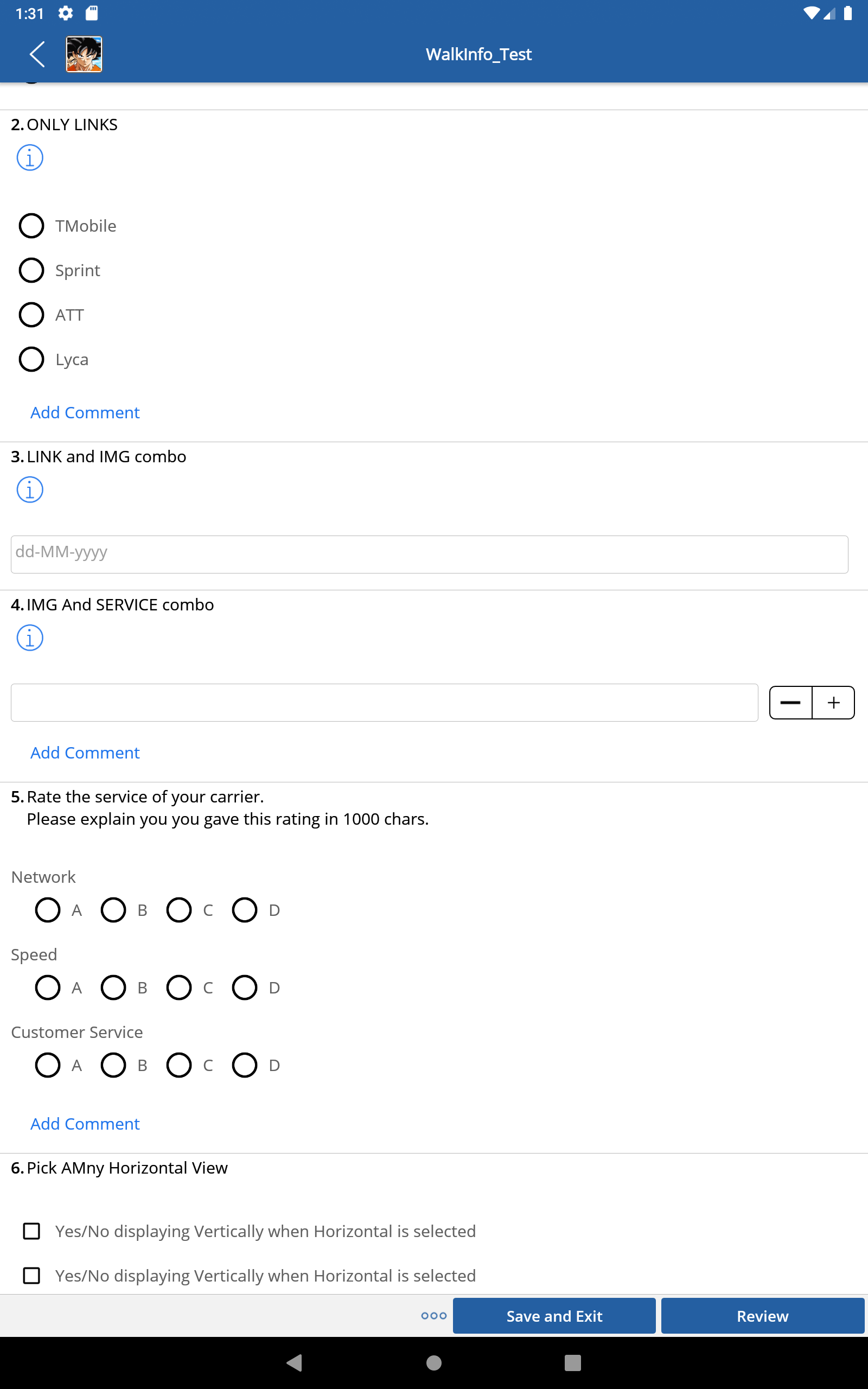Image resolution: width=868 pixels, height=1389 pixels.
Task: Open the dd-MM-yyyy date field
Action: [x=430, y=554]
